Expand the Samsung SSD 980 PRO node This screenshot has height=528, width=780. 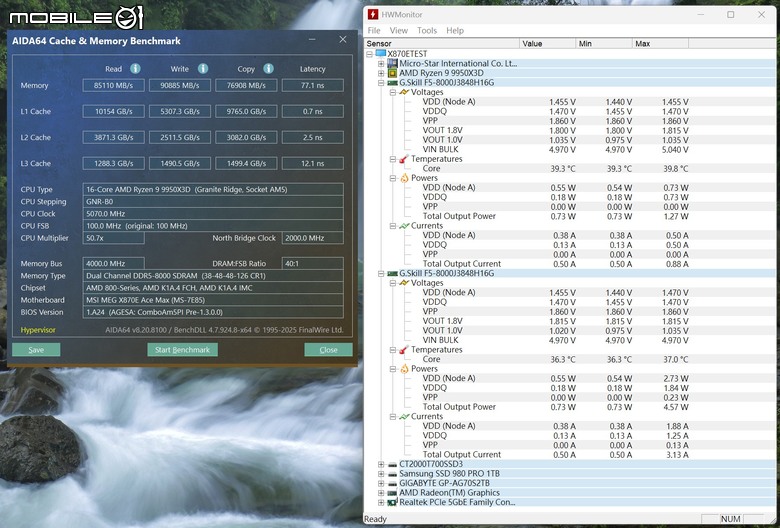381,474
